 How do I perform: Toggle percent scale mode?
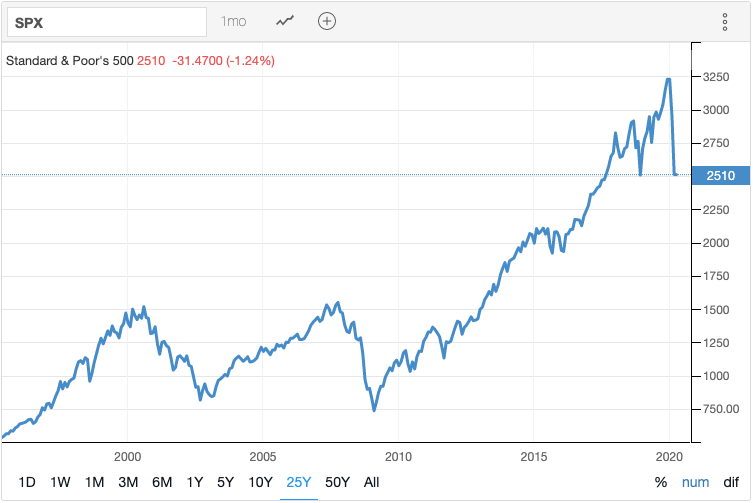click(661, 482)
